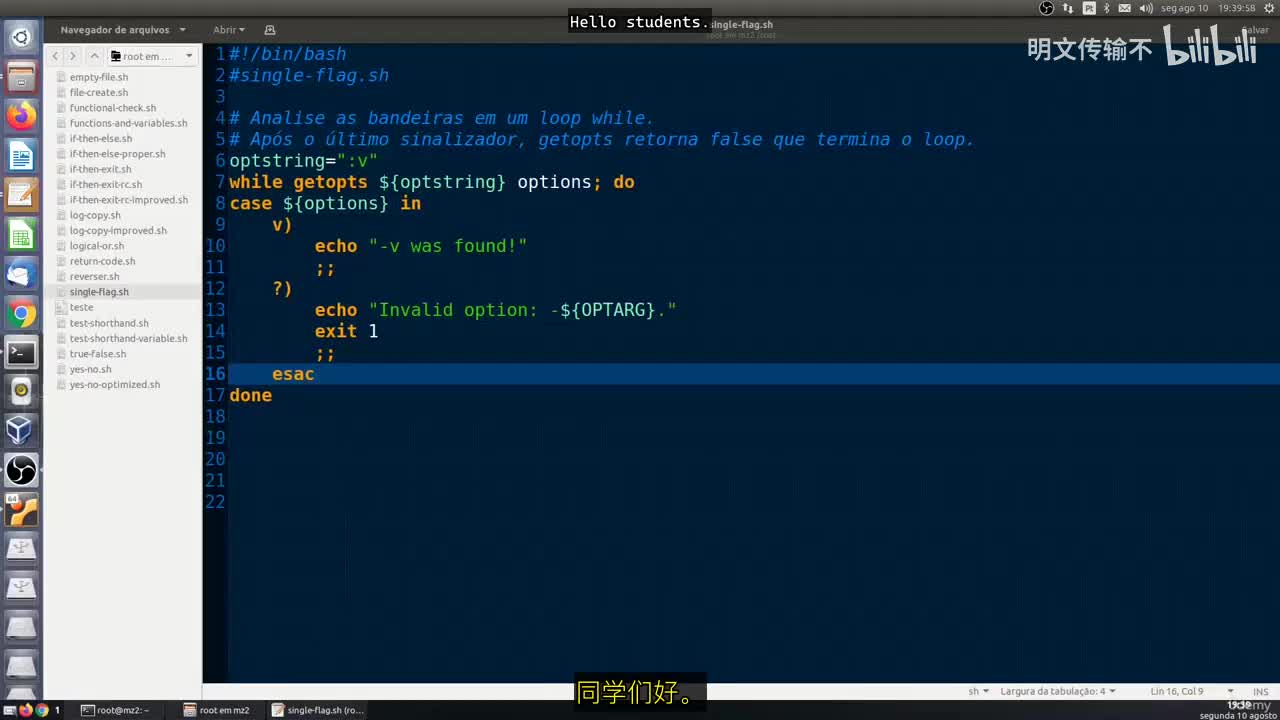The width and height of the screenshot is (1280, 720).
Task: Open the Lin 16, Col 9 position dropdown
Action: pos(1192,691)
